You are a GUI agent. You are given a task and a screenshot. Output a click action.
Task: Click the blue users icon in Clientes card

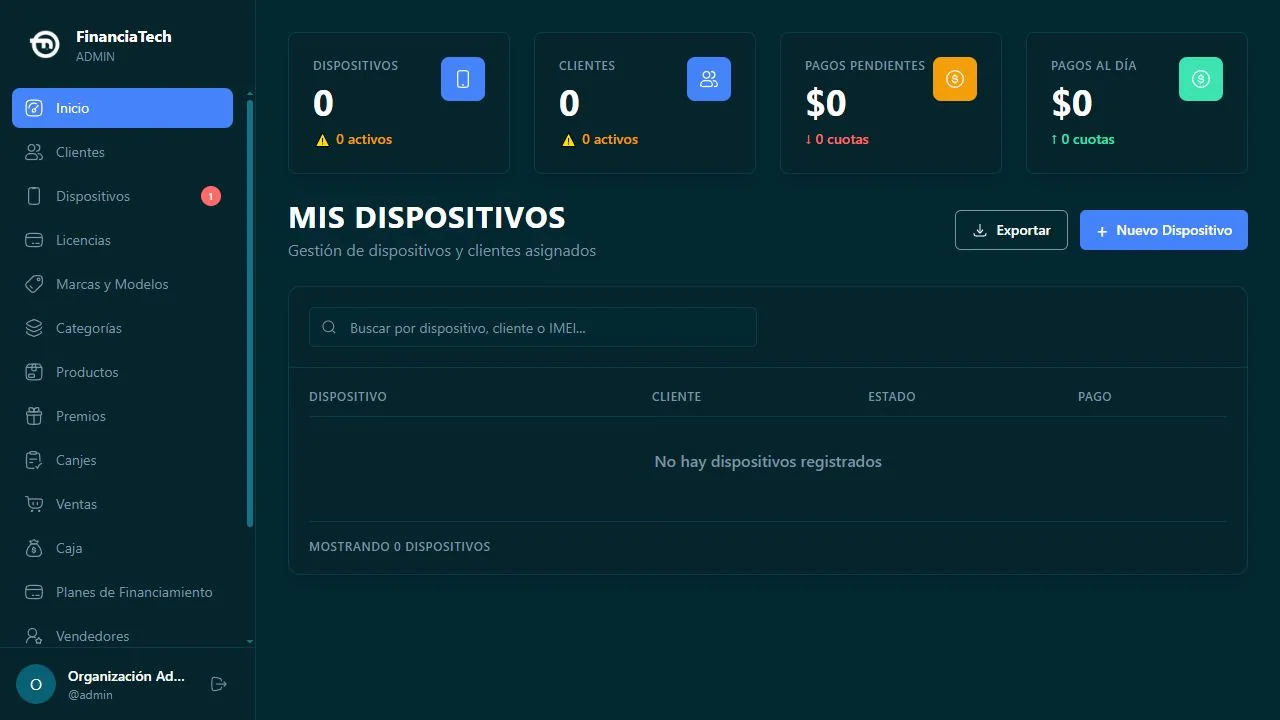pos(709,79)
